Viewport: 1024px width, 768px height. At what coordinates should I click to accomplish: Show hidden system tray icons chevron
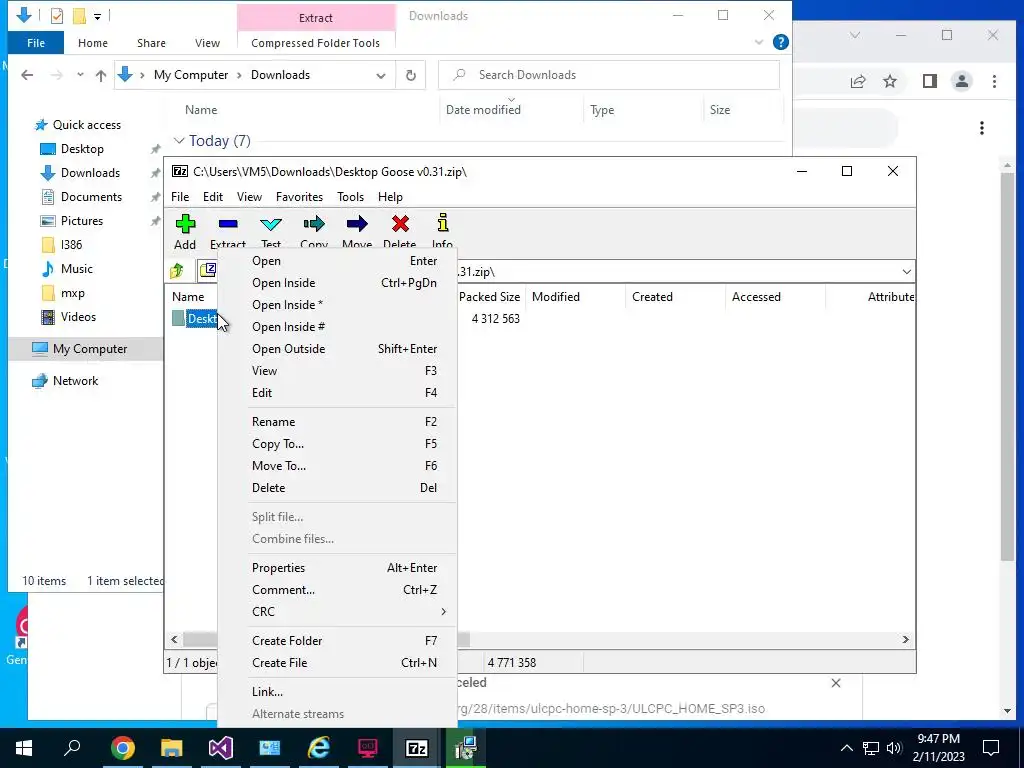pyautogui.click(x=846, y=748)
